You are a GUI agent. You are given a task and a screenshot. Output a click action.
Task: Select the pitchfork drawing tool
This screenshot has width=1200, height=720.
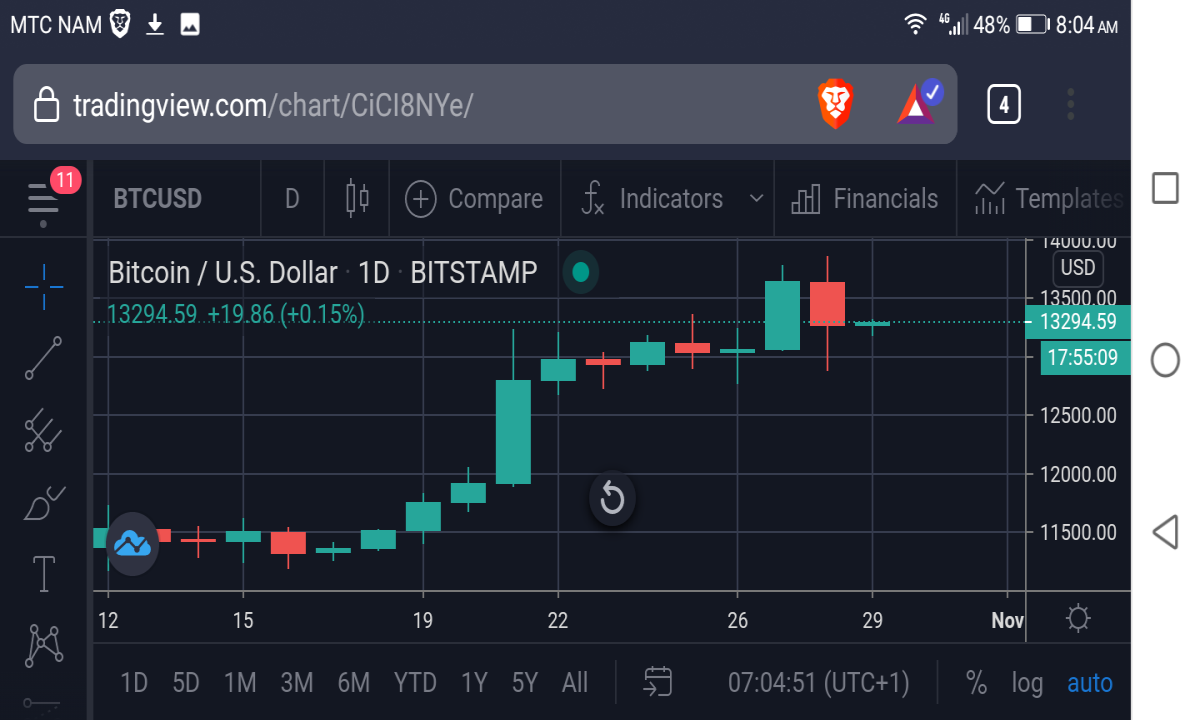(x=44, y=430)
